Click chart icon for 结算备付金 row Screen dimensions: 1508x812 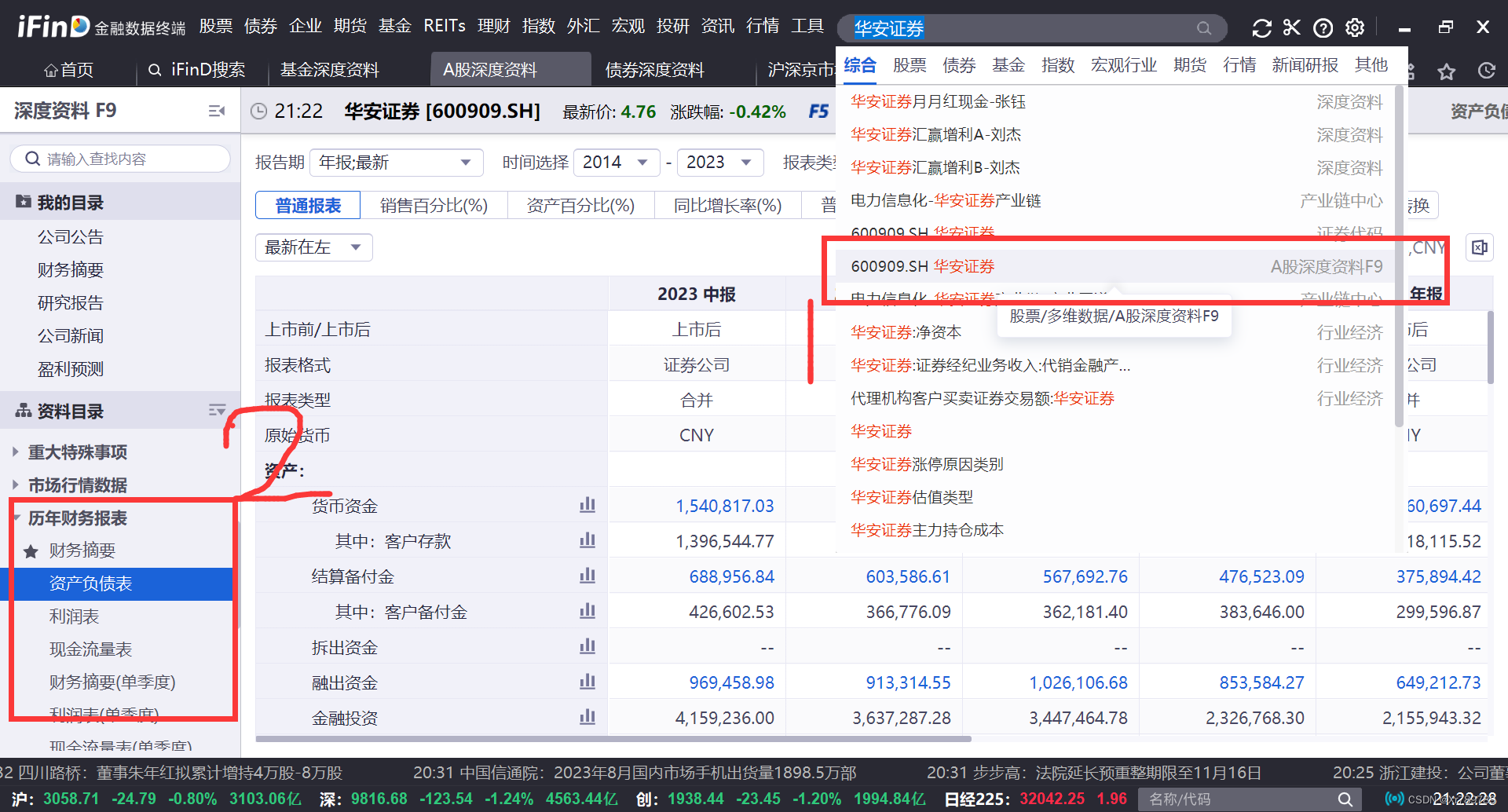point(587,576)
